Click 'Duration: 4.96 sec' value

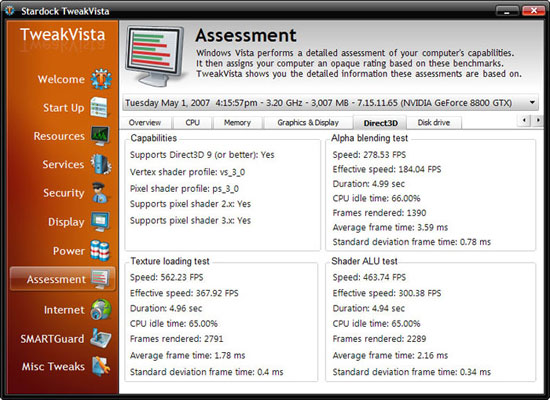pos(166,308)
